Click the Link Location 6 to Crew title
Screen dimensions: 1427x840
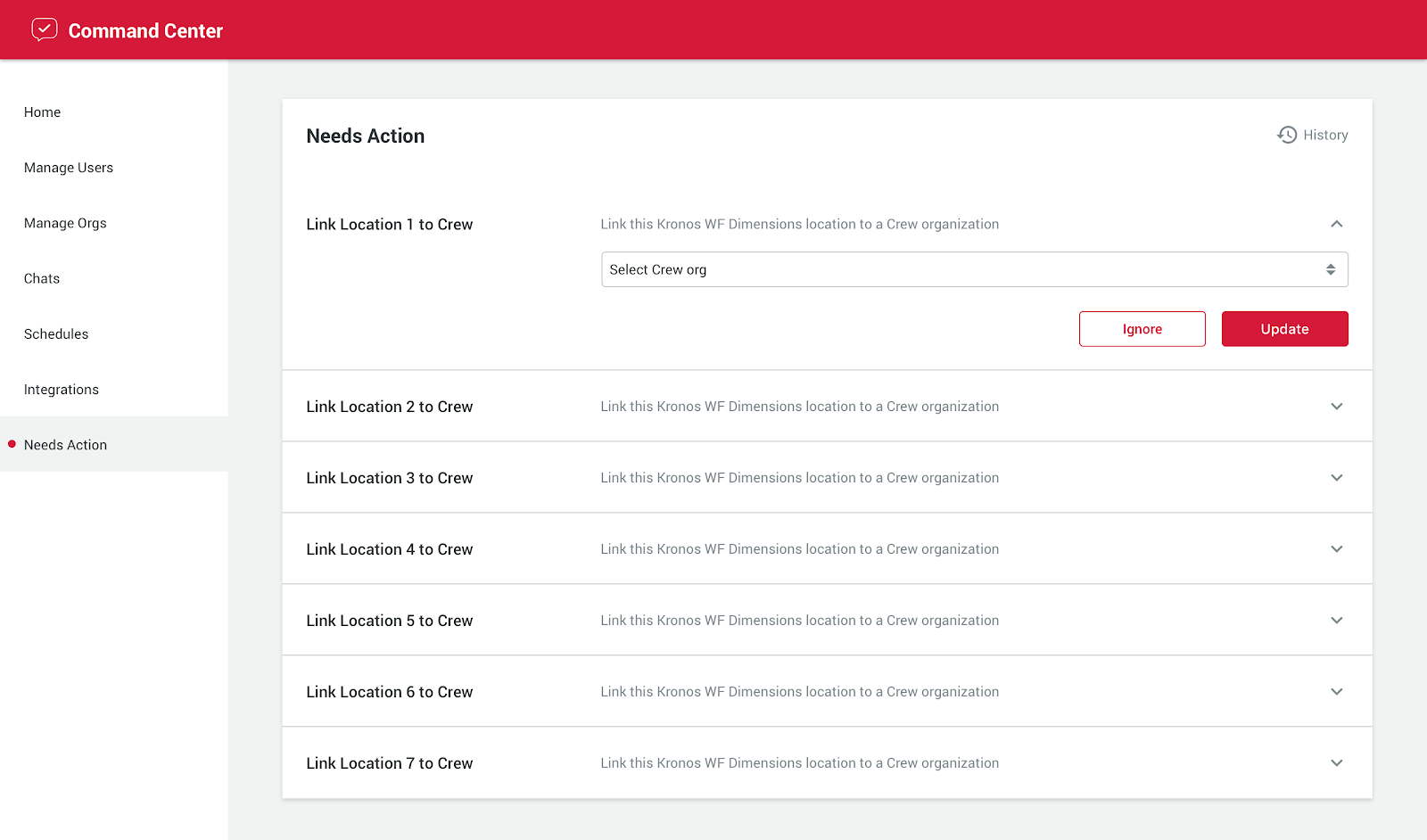click(390, 692)
